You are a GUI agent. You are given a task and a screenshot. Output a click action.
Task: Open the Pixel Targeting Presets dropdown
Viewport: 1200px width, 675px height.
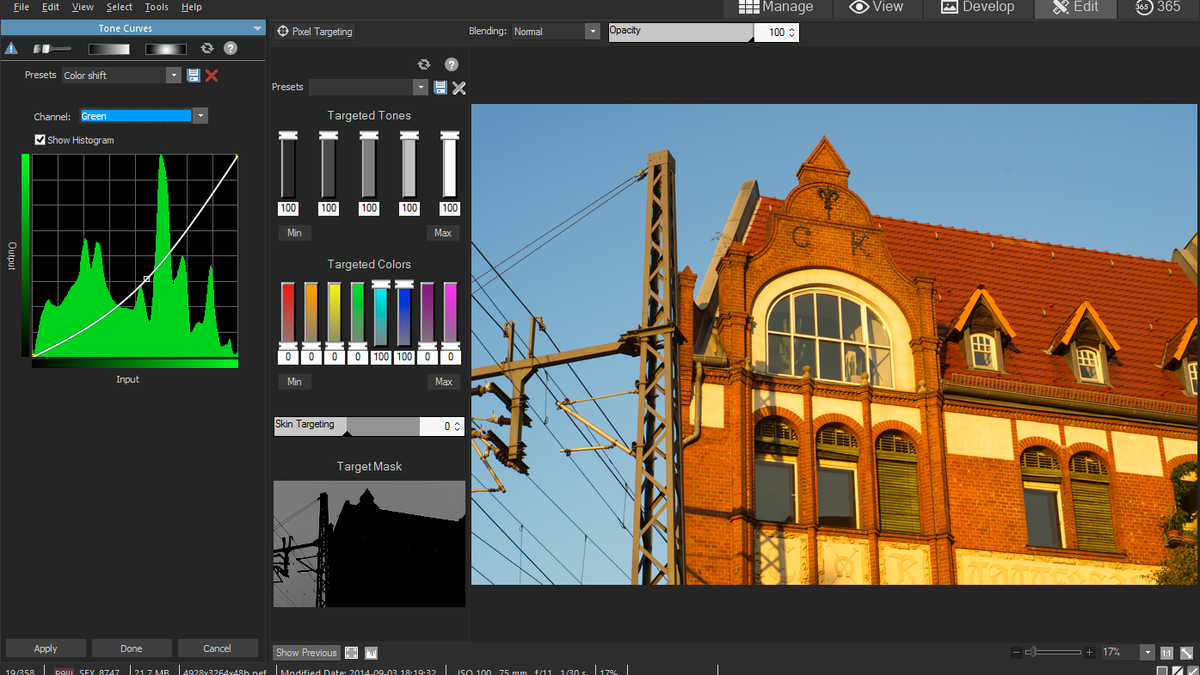pyautogui.click(x=422, y=87)
